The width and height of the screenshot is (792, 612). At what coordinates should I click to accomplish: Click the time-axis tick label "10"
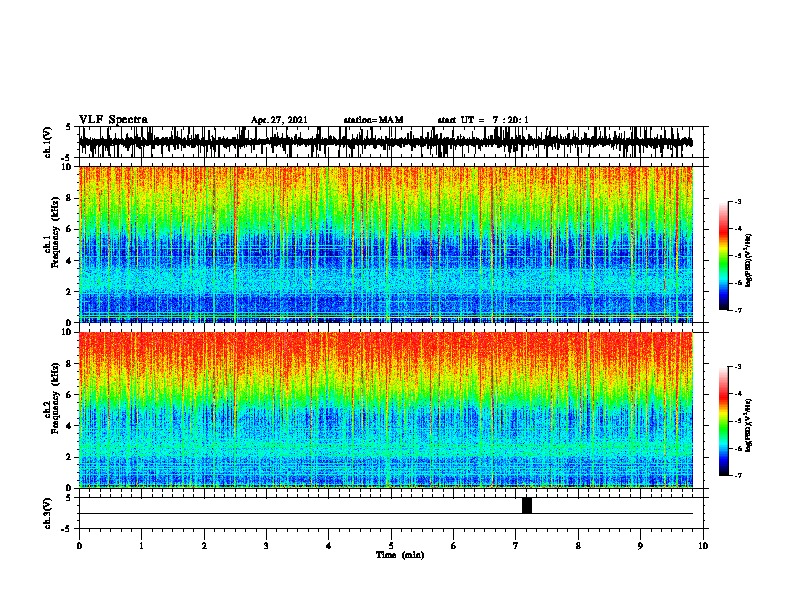coord(703,546)
